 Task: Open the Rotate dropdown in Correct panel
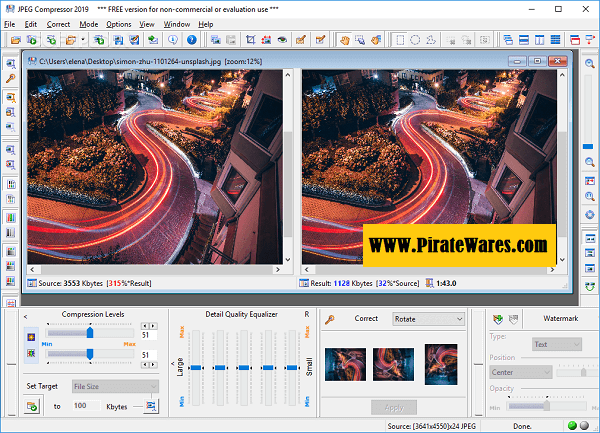click(x=429, y=319)
